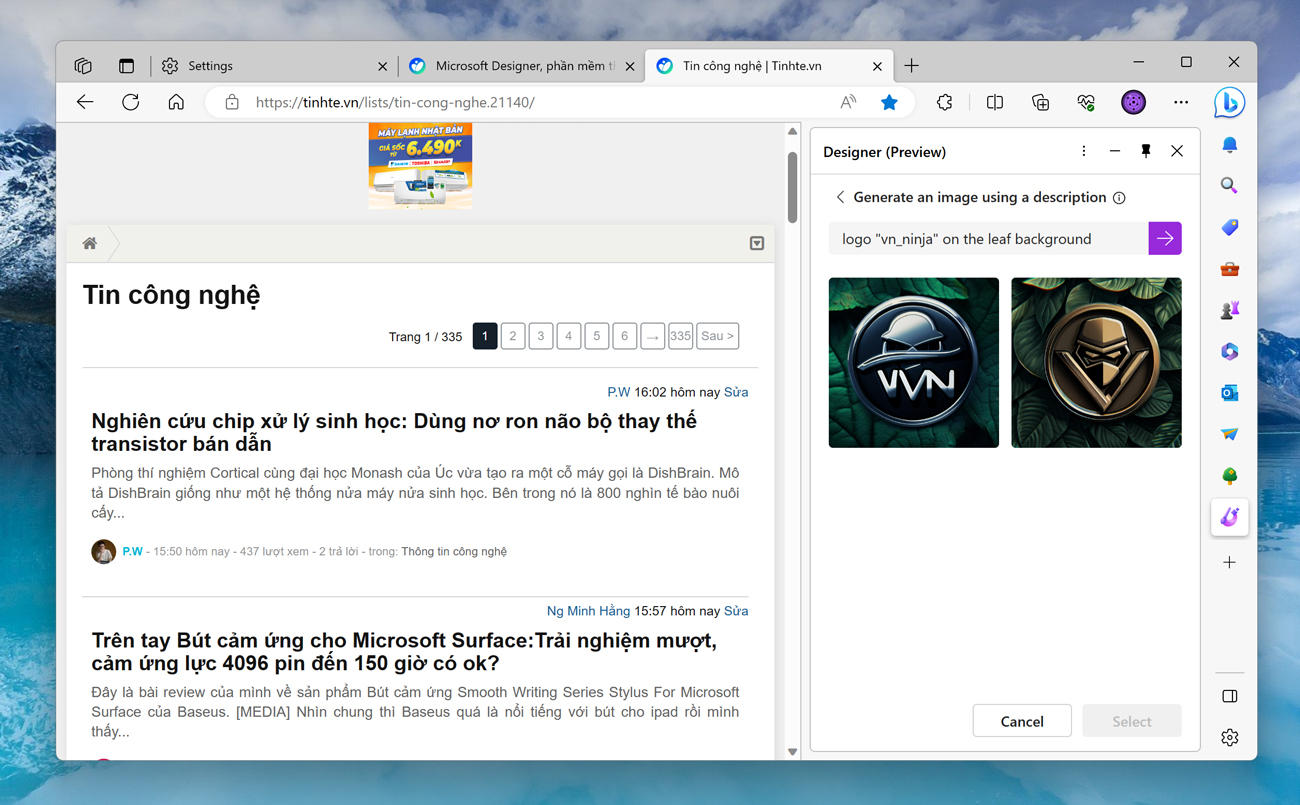Close the Designer panel

tap(1177, 151)
